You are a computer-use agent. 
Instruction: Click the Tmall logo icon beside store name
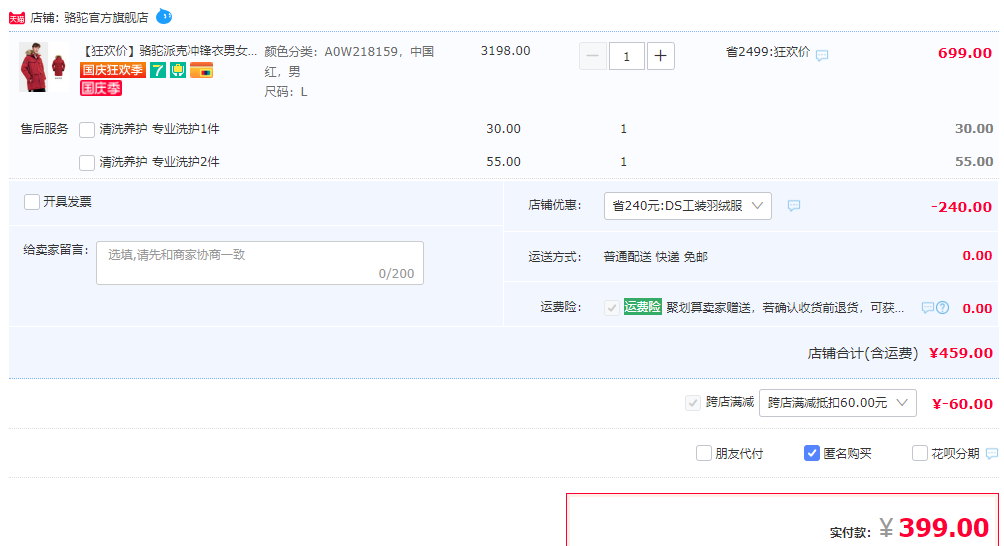click(17, 18)
